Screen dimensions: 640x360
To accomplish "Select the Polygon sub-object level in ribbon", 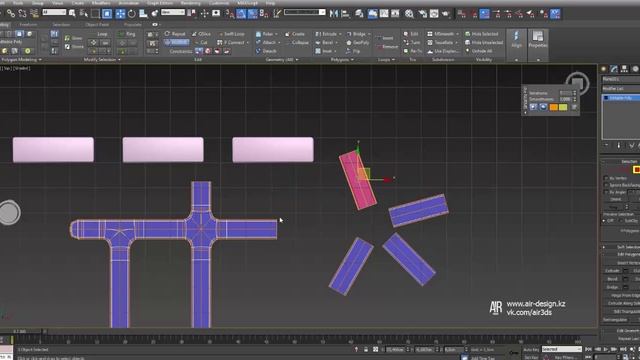I will point(19,33).
